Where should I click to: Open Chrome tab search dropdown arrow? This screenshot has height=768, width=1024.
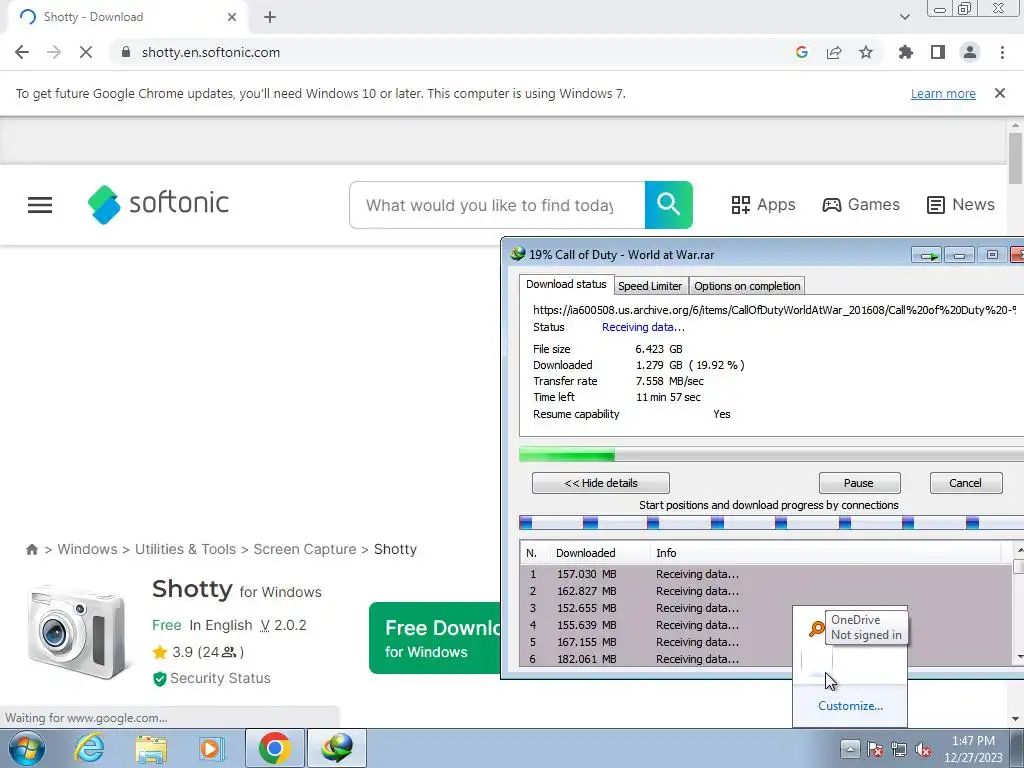pos(904,17)
